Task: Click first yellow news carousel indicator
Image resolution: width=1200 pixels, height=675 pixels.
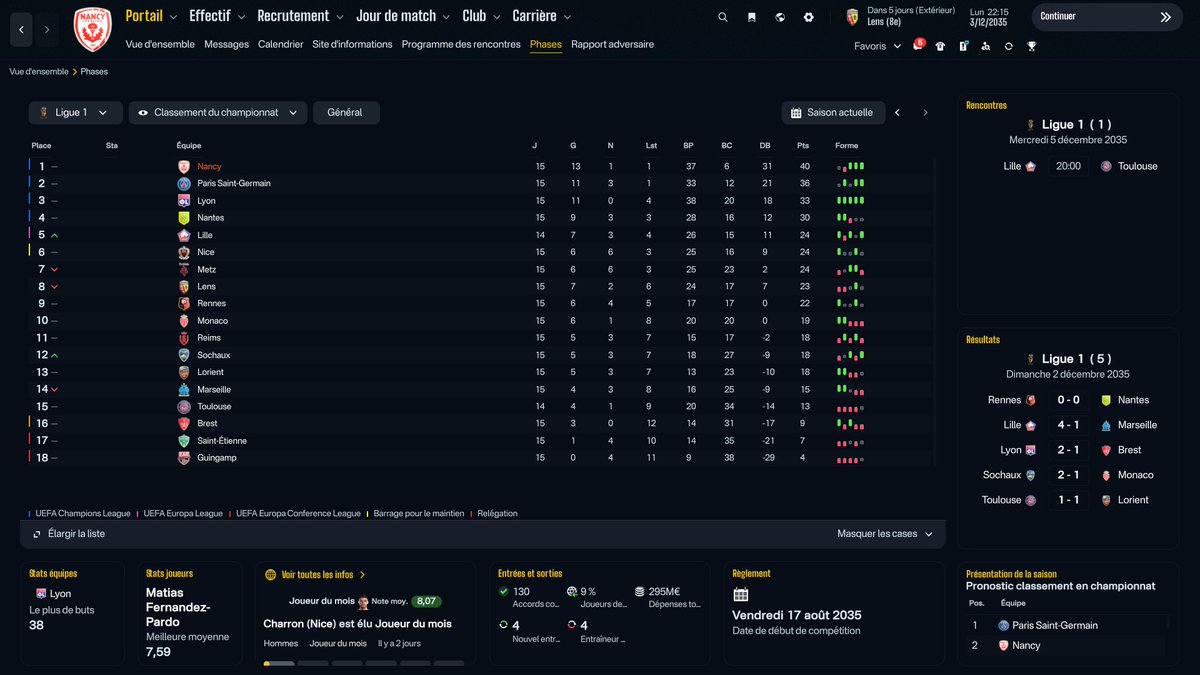Action: coord(279,663)
